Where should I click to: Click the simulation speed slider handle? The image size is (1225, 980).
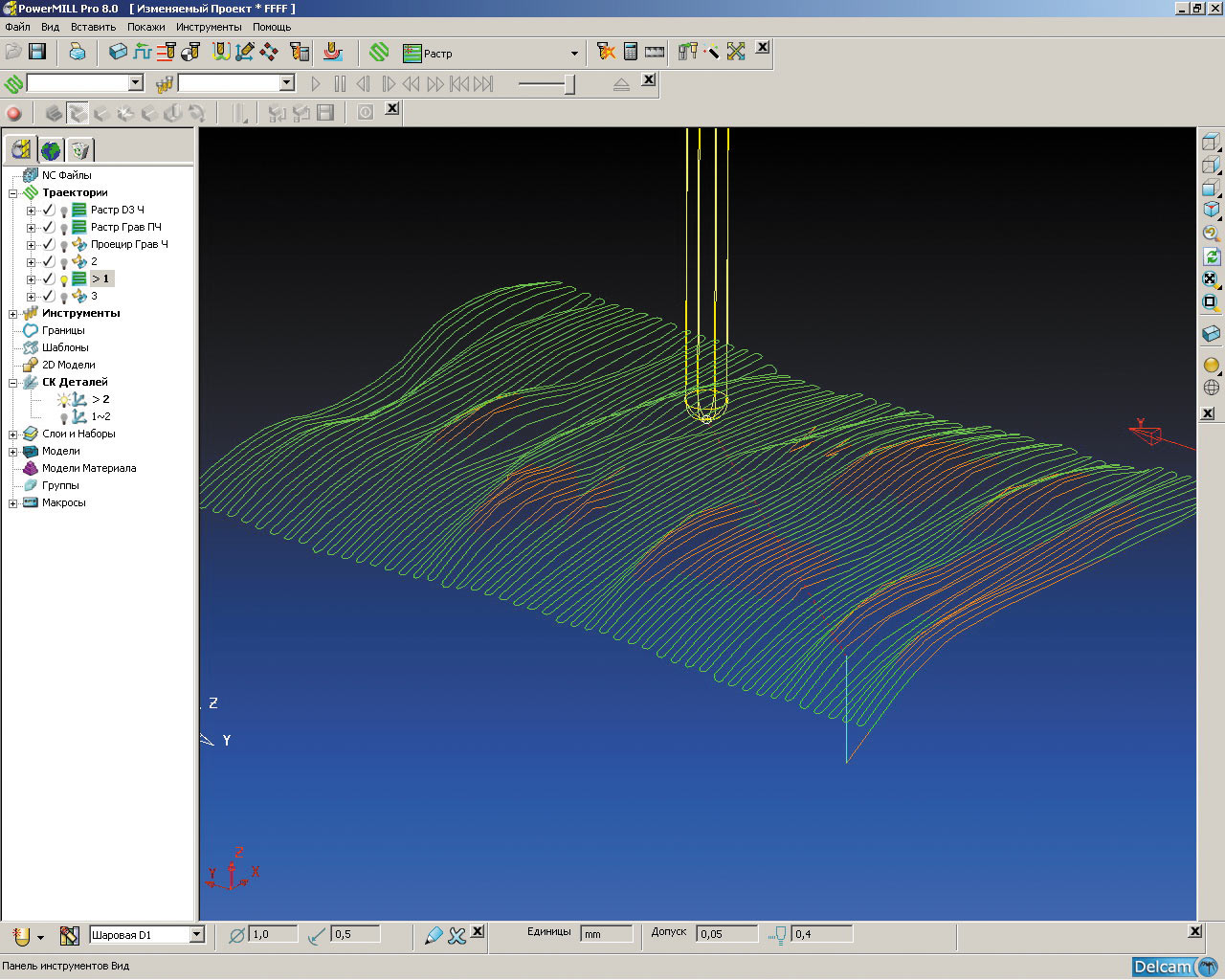tap(569, 84)
